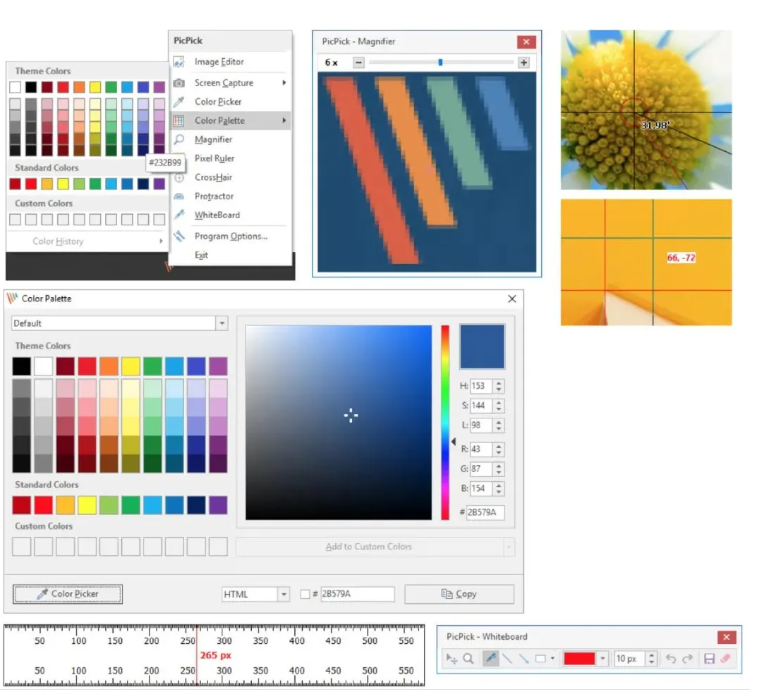Click the rainbow hue slider bar

449,426
